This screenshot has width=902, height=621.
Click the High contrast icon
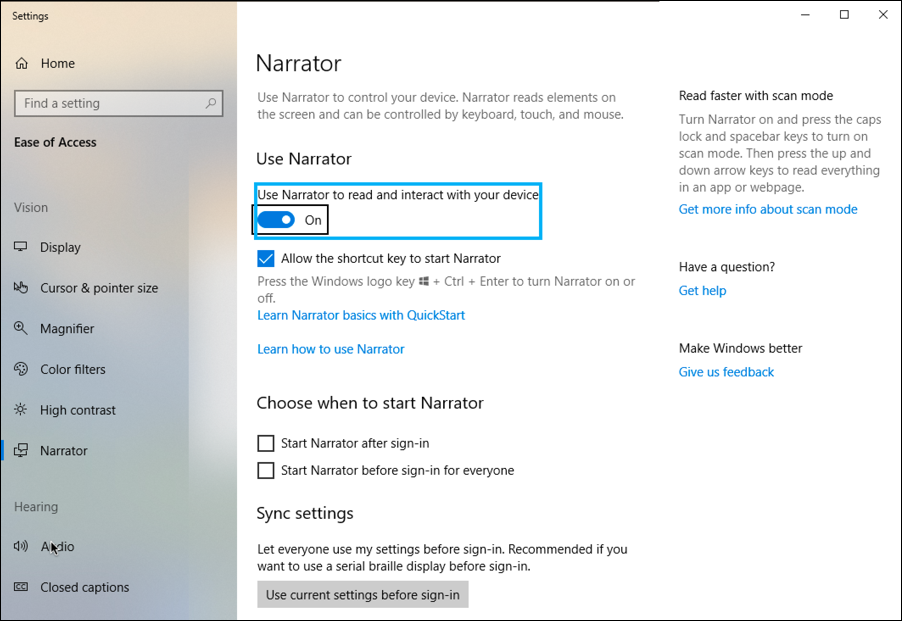tap(21, 410)
